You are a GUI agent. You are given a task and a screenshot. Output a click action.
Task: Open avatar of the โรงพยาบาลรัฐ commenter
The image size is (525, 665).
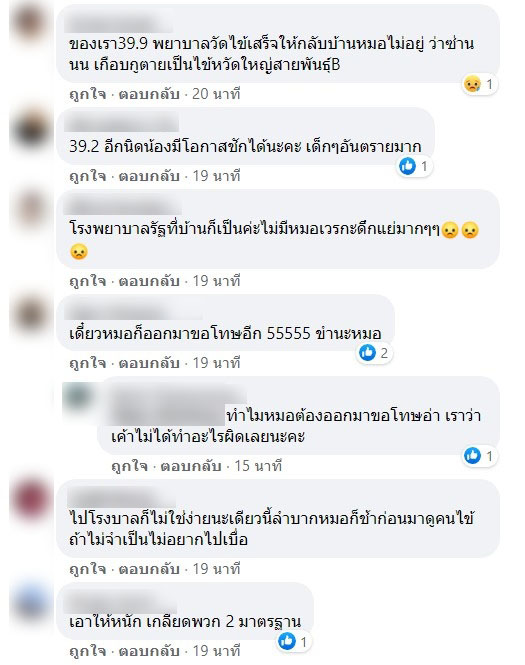tap(30, 209)
